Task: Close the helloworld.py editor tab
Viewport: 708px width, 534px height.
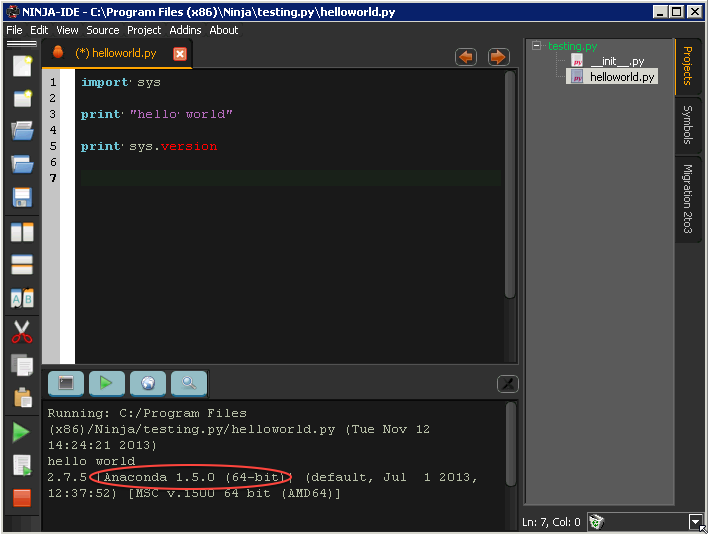Action: (180, 54)
